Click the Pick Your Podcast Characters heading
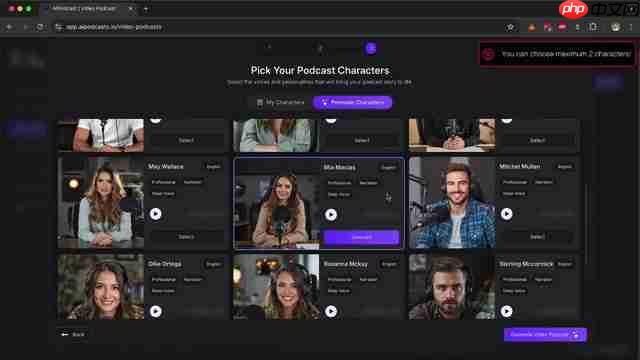Screen dimensions: 640x360 [320, 71]
